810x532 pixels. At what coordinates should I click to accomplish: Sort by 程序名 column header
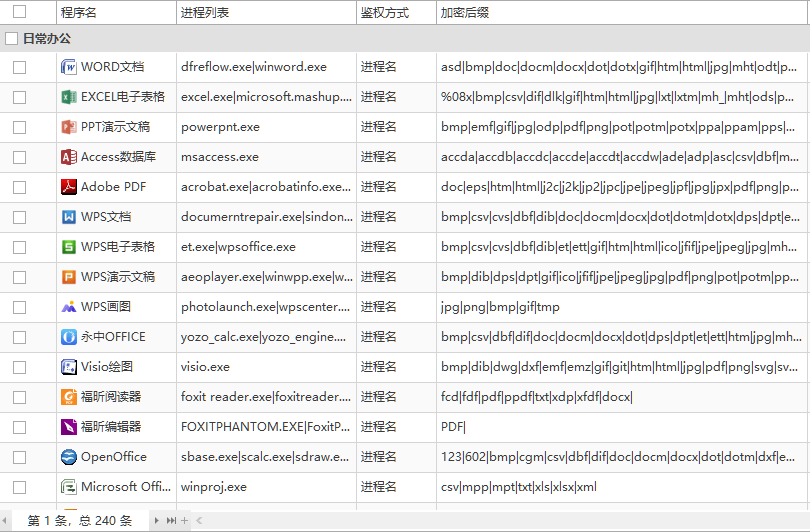pyautogui.click(x=116, y=12)
